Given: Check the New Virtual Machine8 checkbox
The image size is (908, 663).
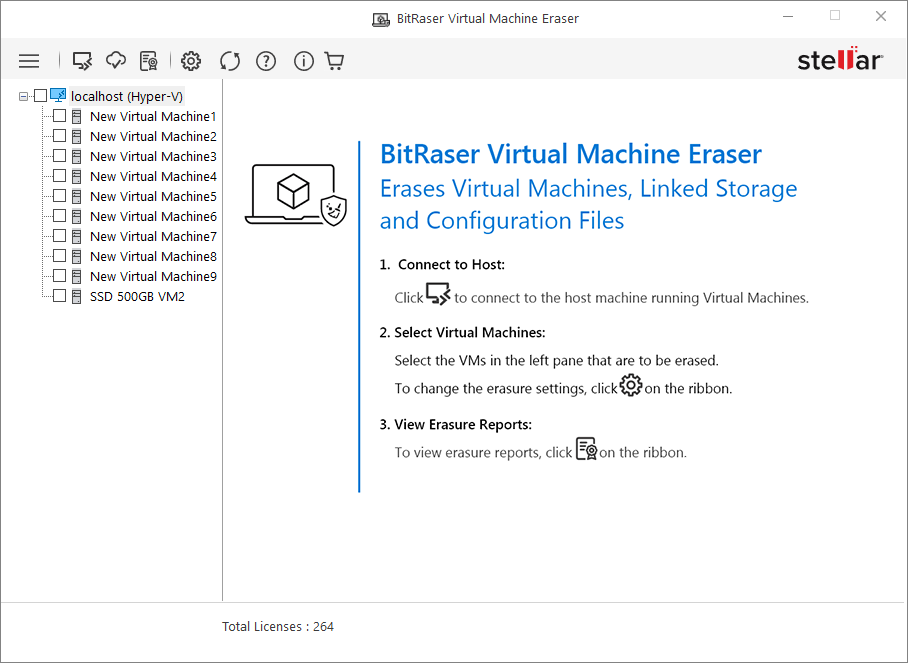Looking at the screenshot, I should pyautogui.click(x=60, y=255).
